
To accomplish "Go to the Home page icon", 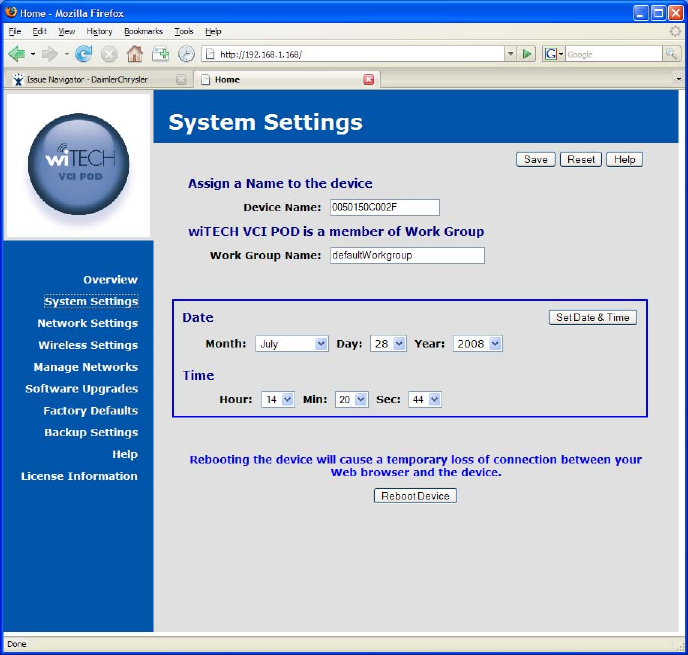I will tap(134, 54).
